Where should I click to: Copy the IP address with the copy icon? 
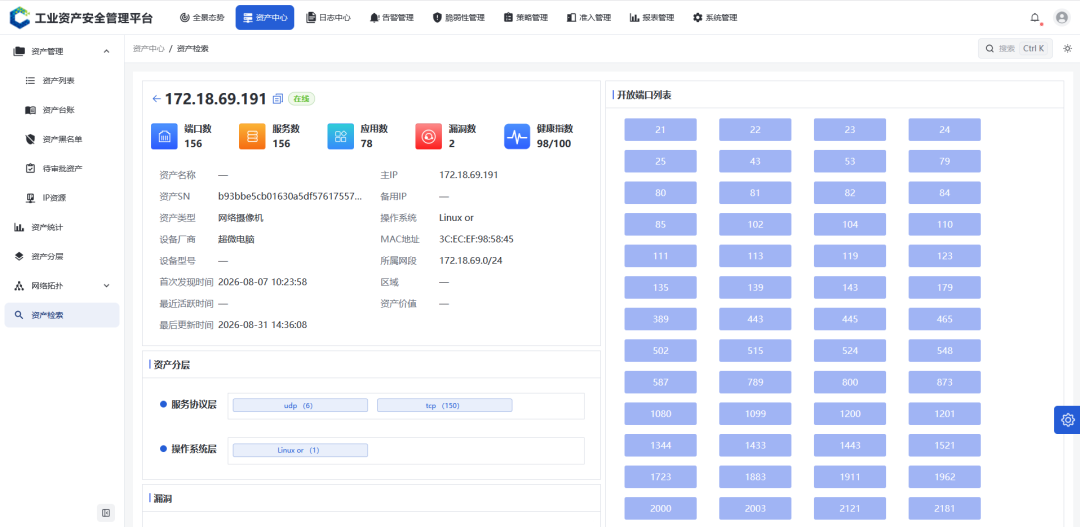pyautogui.click(x=278, y=99)
